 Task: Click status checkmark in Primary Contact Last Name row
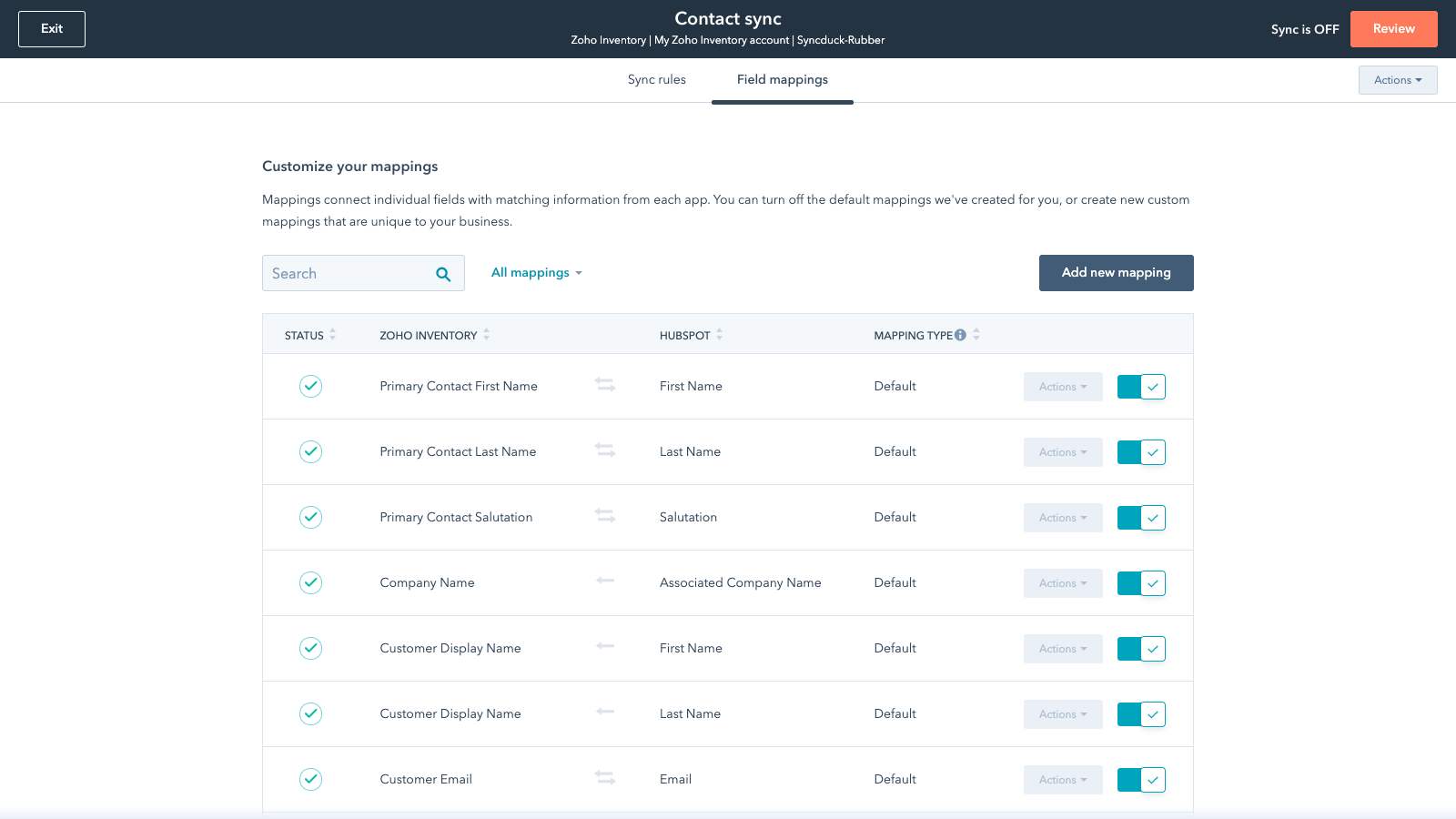tap(310, 451)
